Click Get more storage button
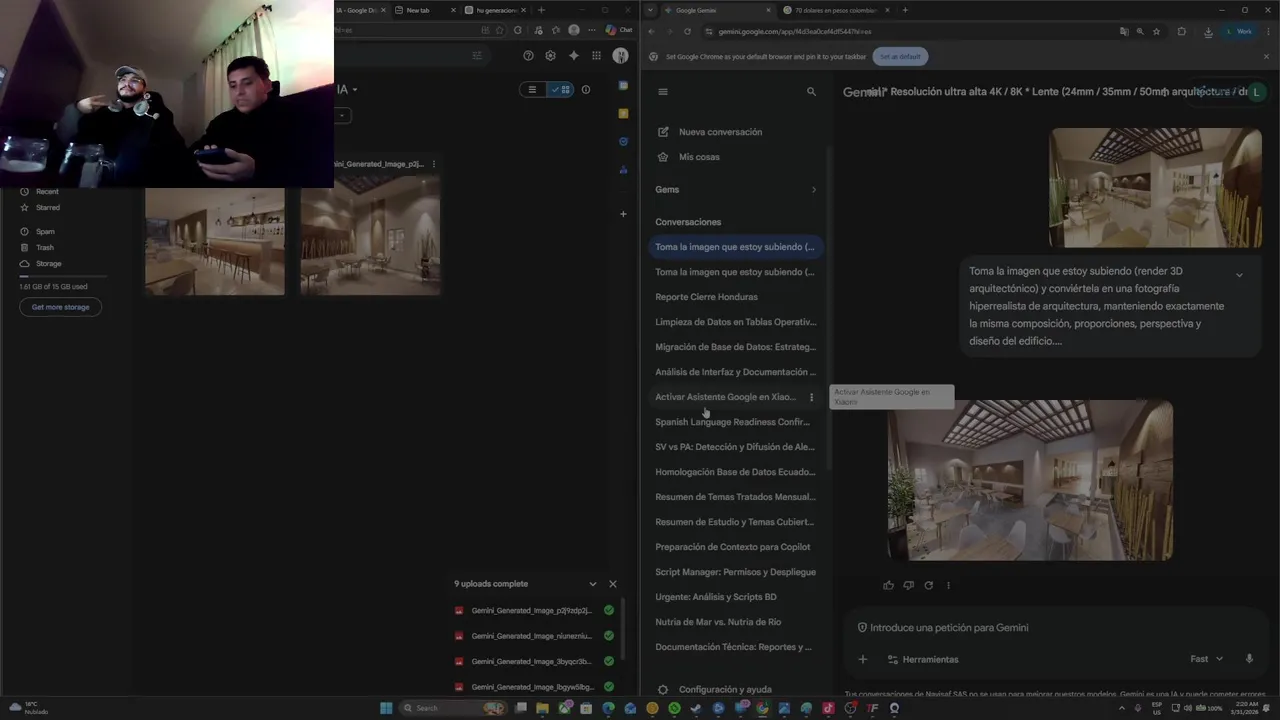The height and width of the screenshot is (720, 1280). [60, 307]
